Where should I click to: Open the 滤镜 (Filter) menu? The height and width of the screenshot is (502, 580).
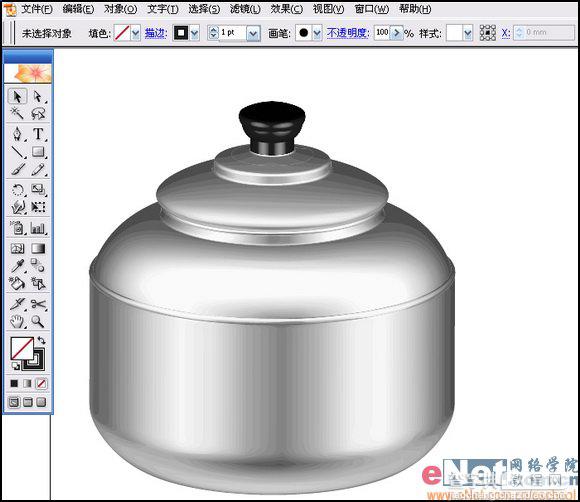245,9
